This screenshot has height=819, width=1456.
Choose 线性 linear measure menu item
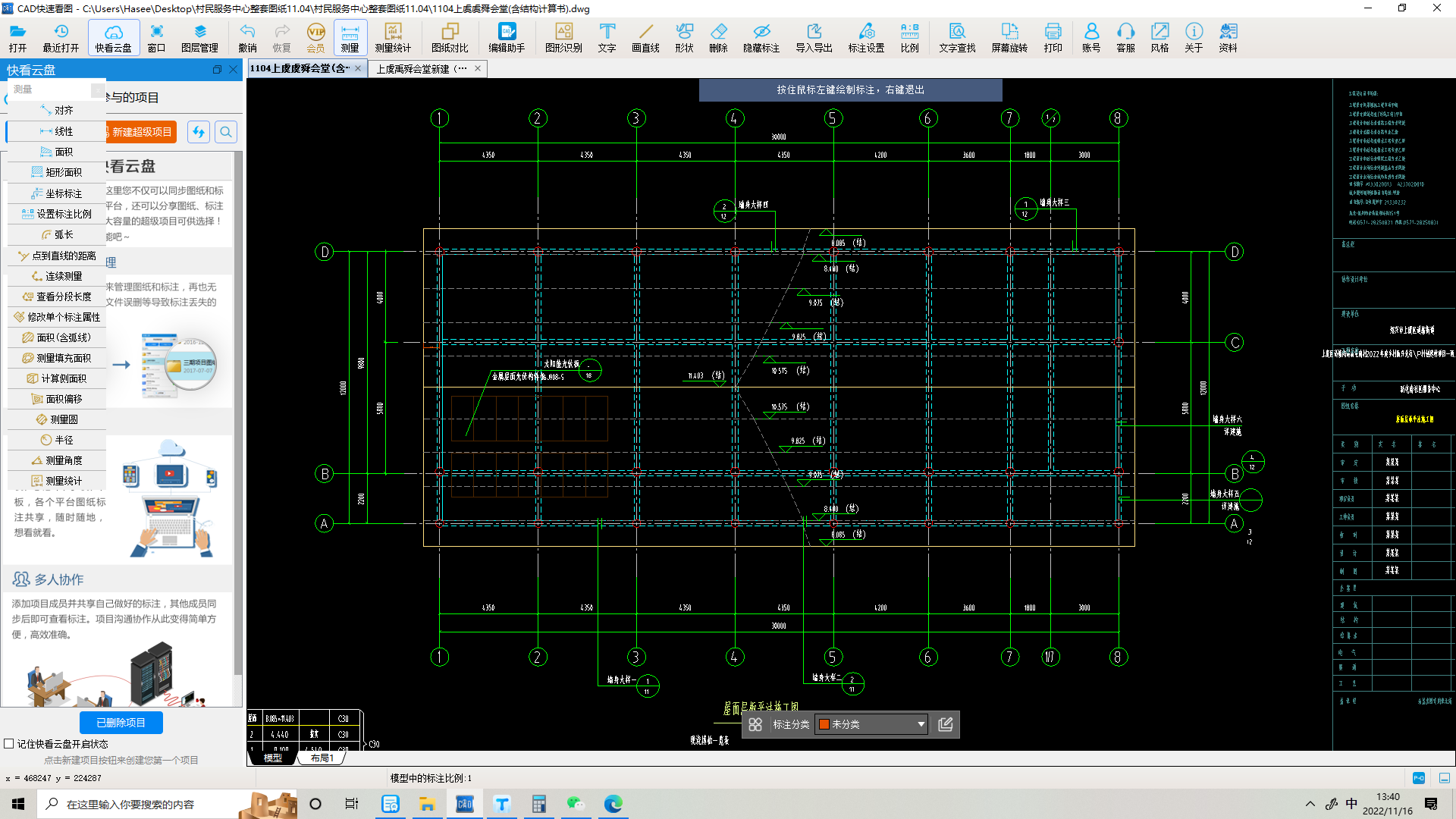pos(57,131)
